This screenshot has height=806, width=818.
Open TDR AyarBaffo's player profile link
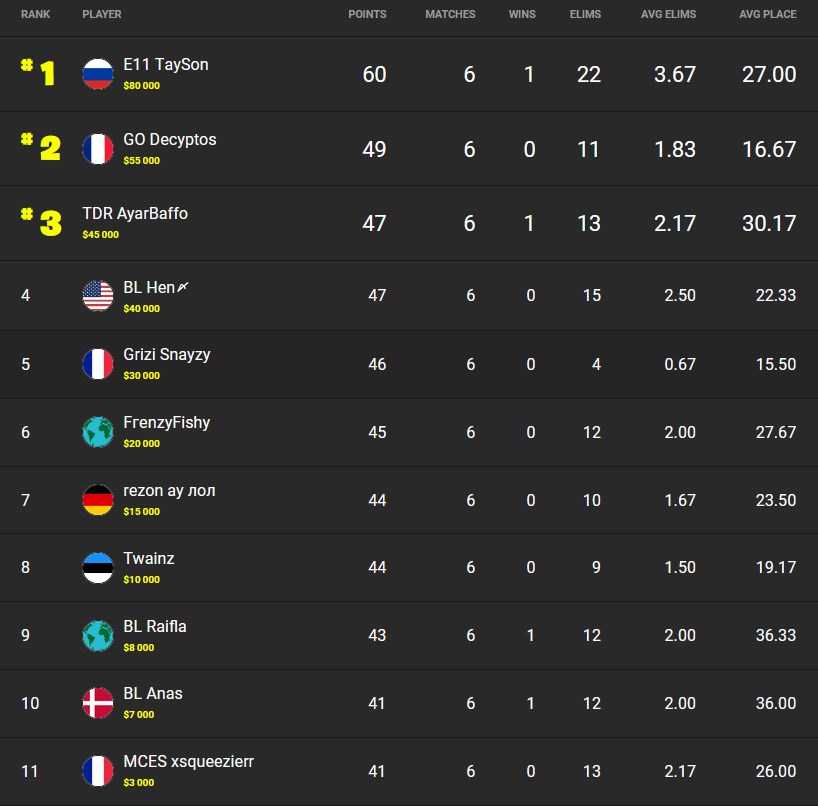(135, 214)
